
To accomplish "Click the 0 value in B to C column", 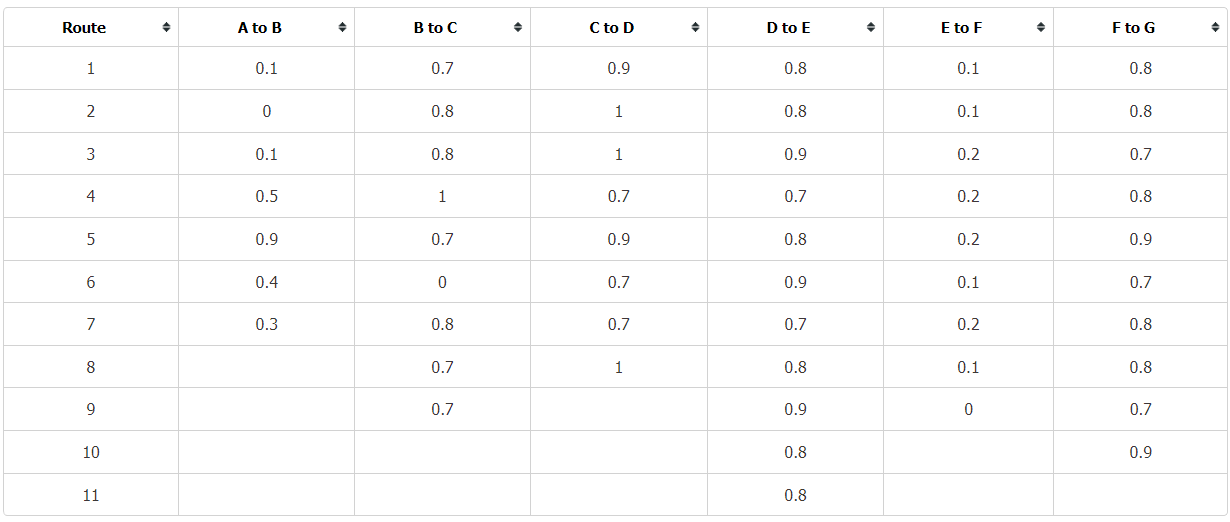I will pos(443,282).
